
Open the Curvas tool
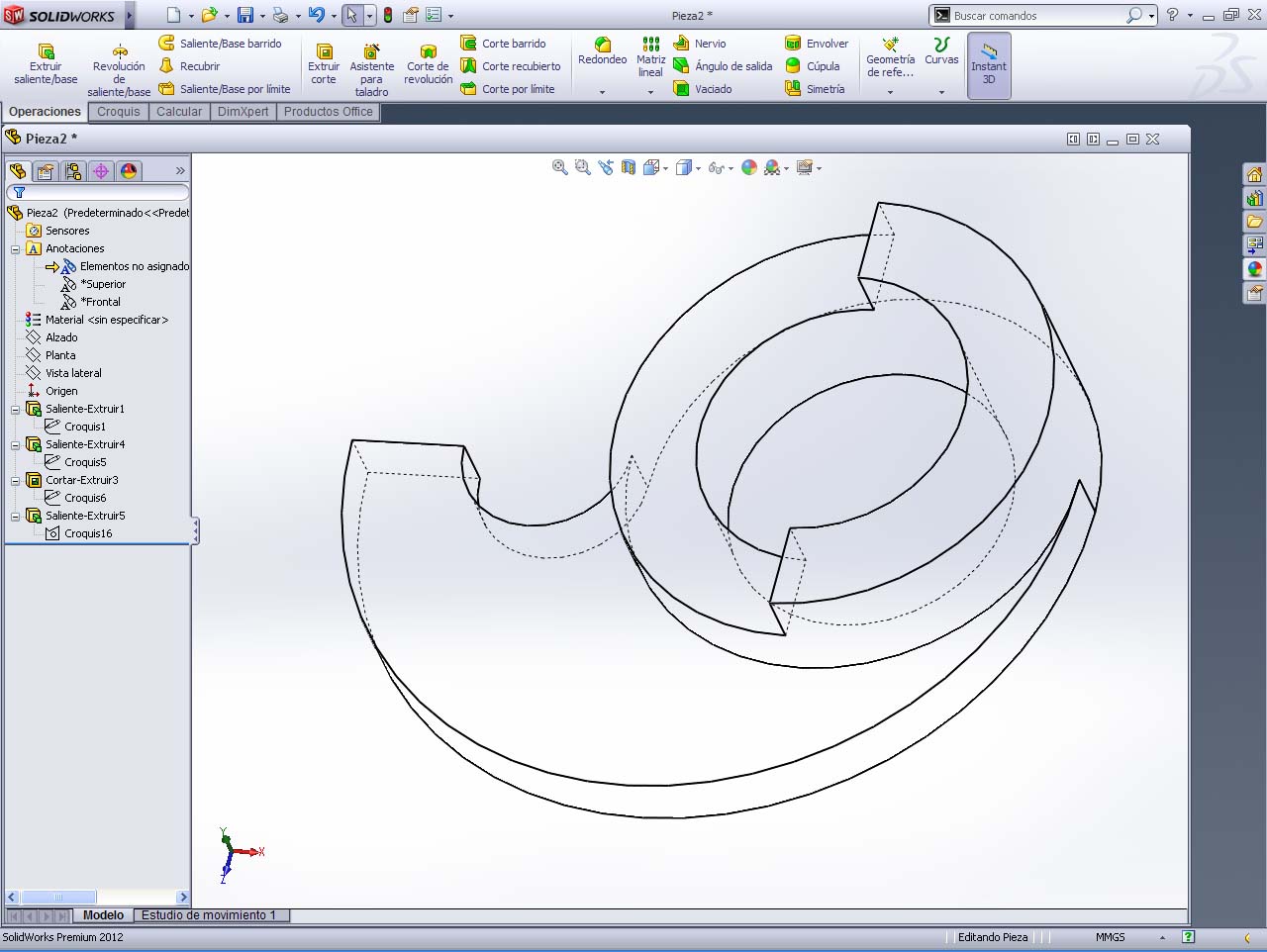[941, 51]
